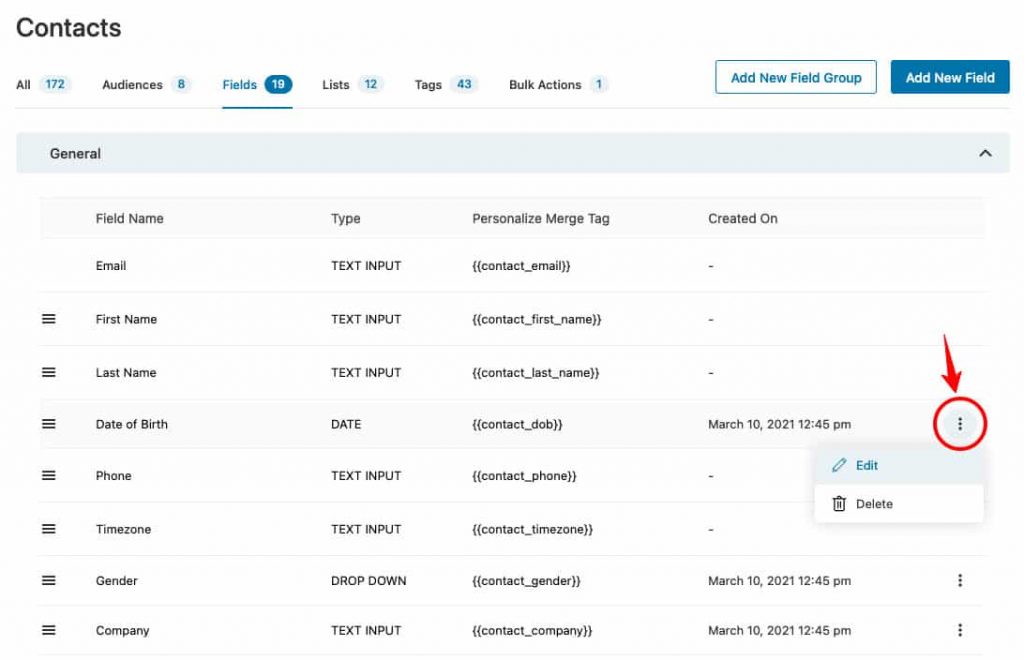Switch to the All contacts tab
1024x661 pixels.
point(44,84)
